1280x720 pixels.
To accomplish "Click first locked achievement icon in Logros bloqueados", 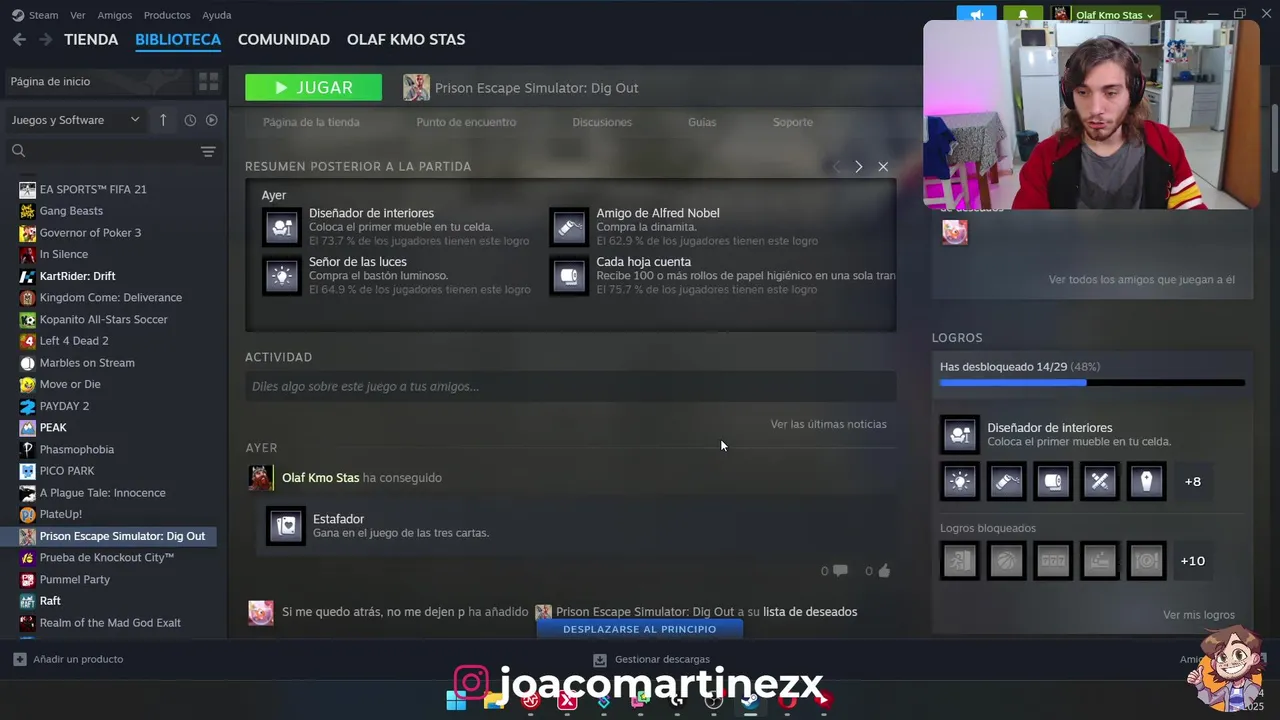I will click(959, 561).
